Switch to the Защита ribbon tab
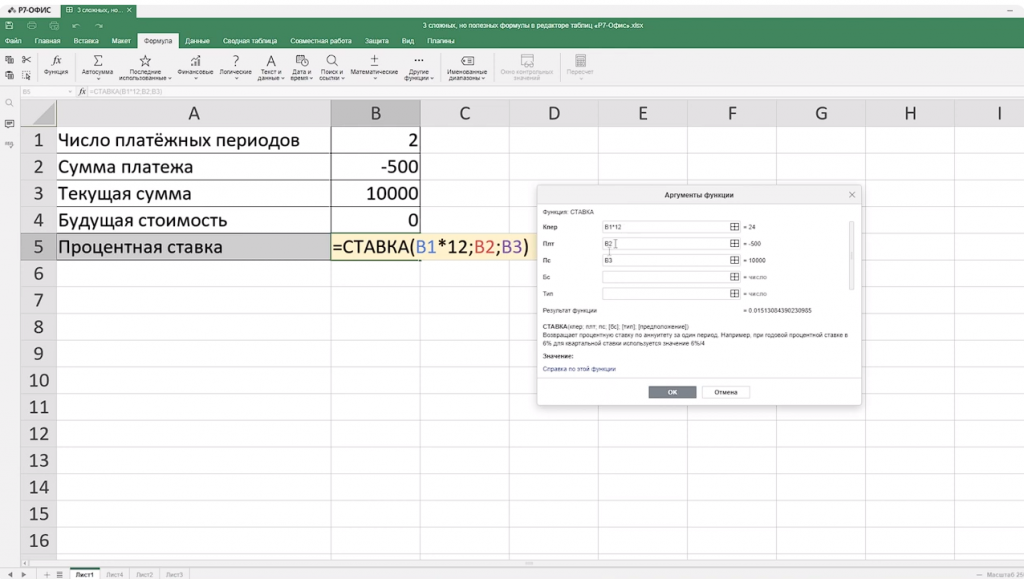Image resolution: width=1024 pixels, height=579 pixels. (376, 40)
